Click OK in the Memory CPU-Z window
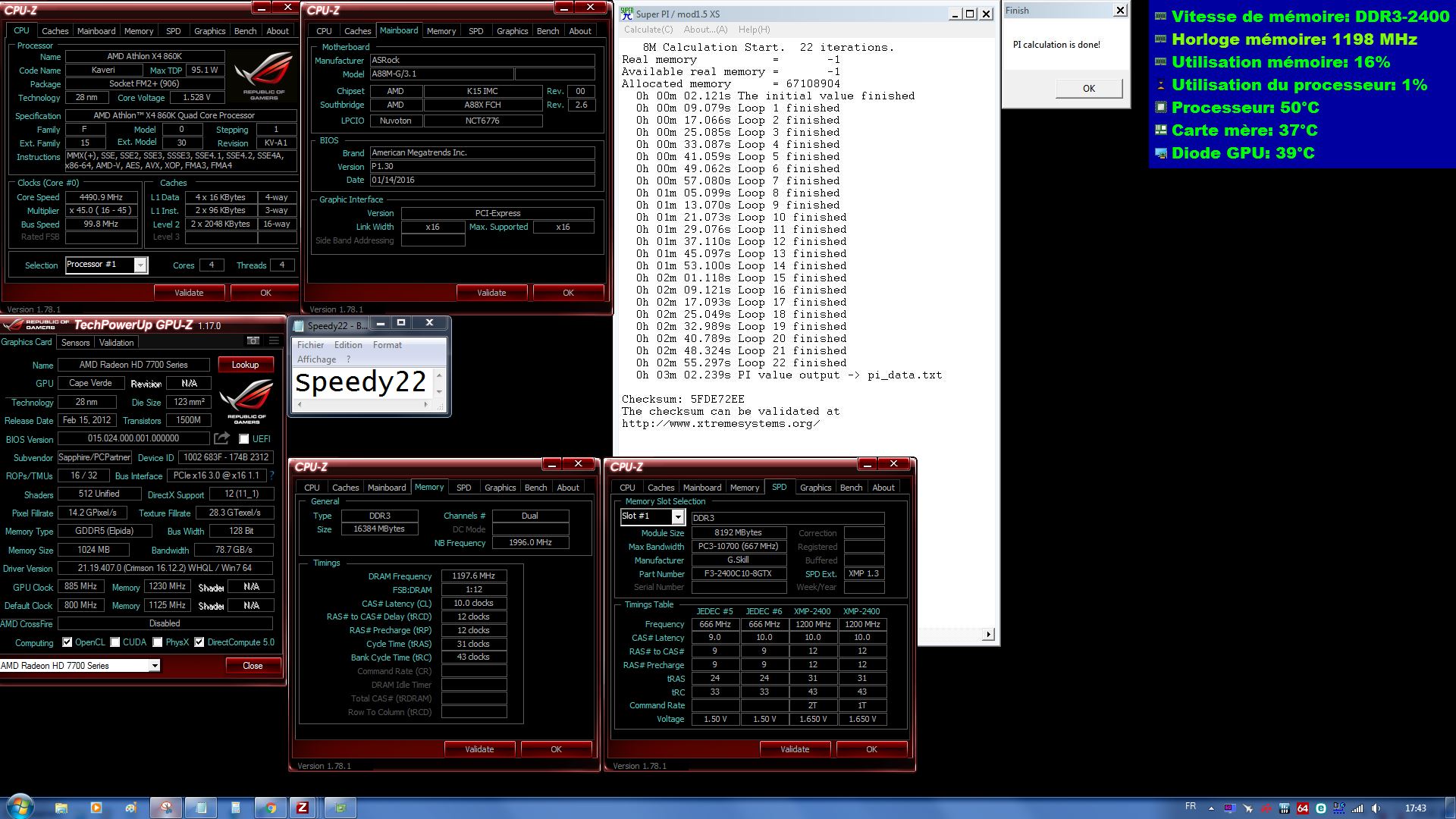 click(556, 749)
